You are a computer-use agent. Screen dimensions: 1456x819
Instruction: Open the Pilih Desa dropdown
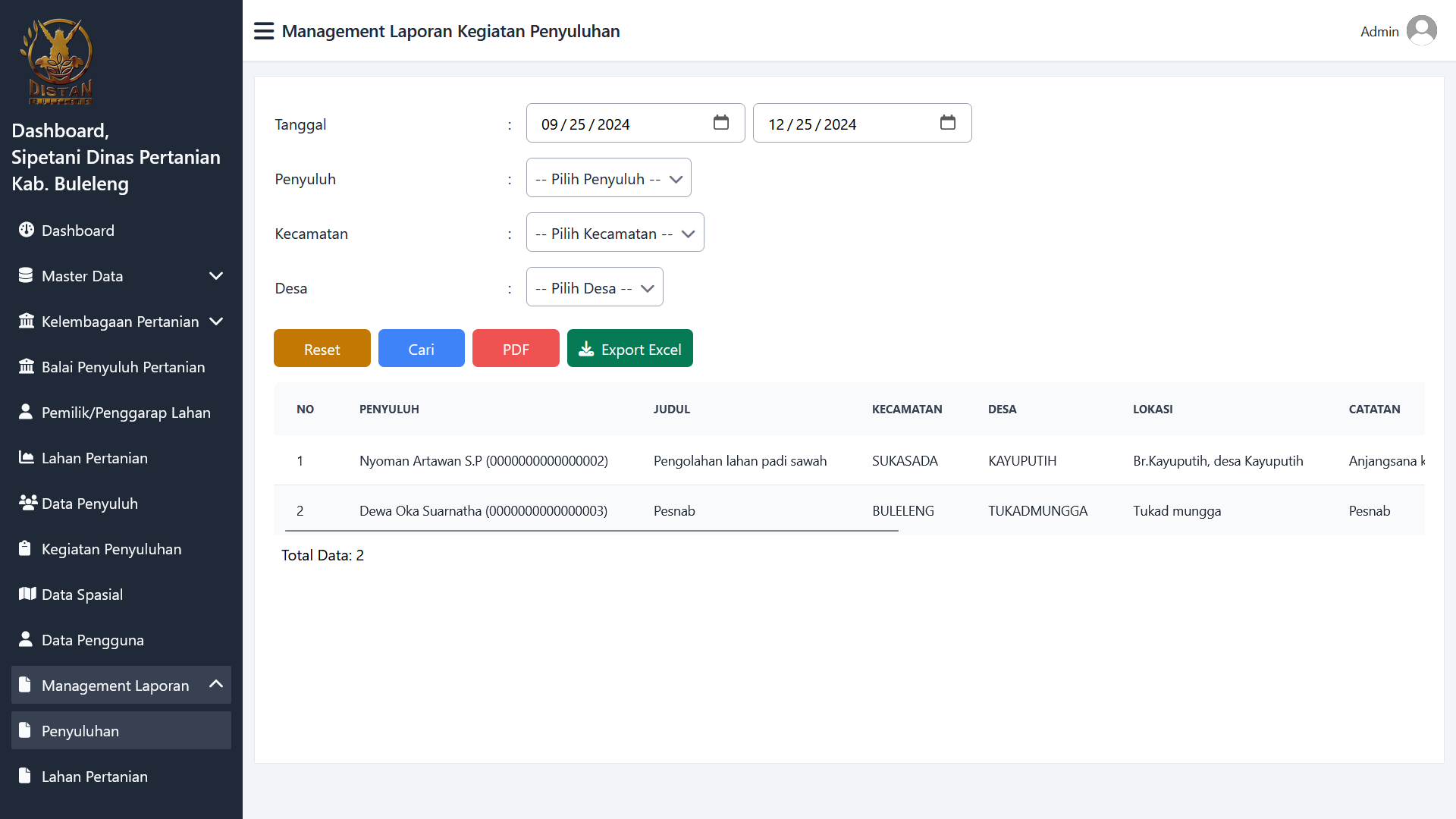[x=594, y=287]
